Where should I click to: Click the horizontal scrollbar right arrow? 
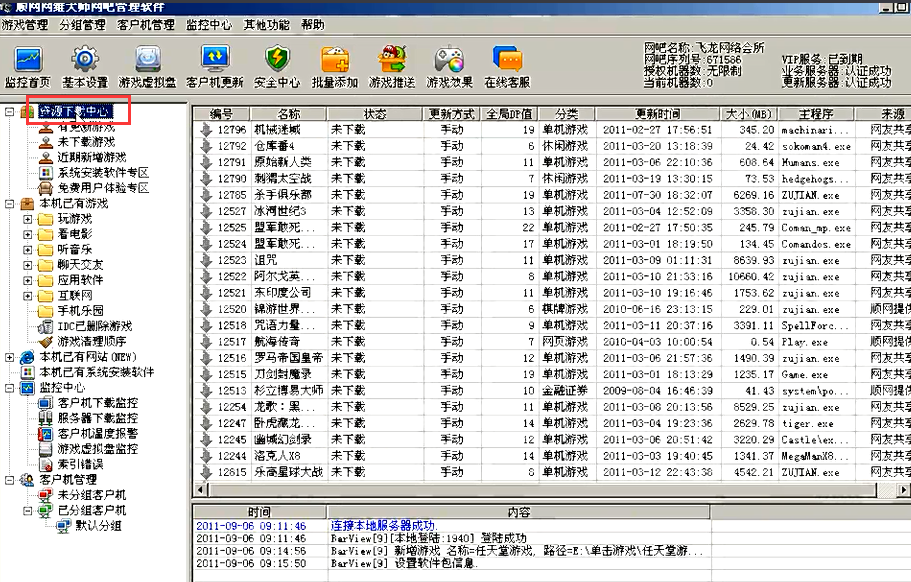[903, 490]
